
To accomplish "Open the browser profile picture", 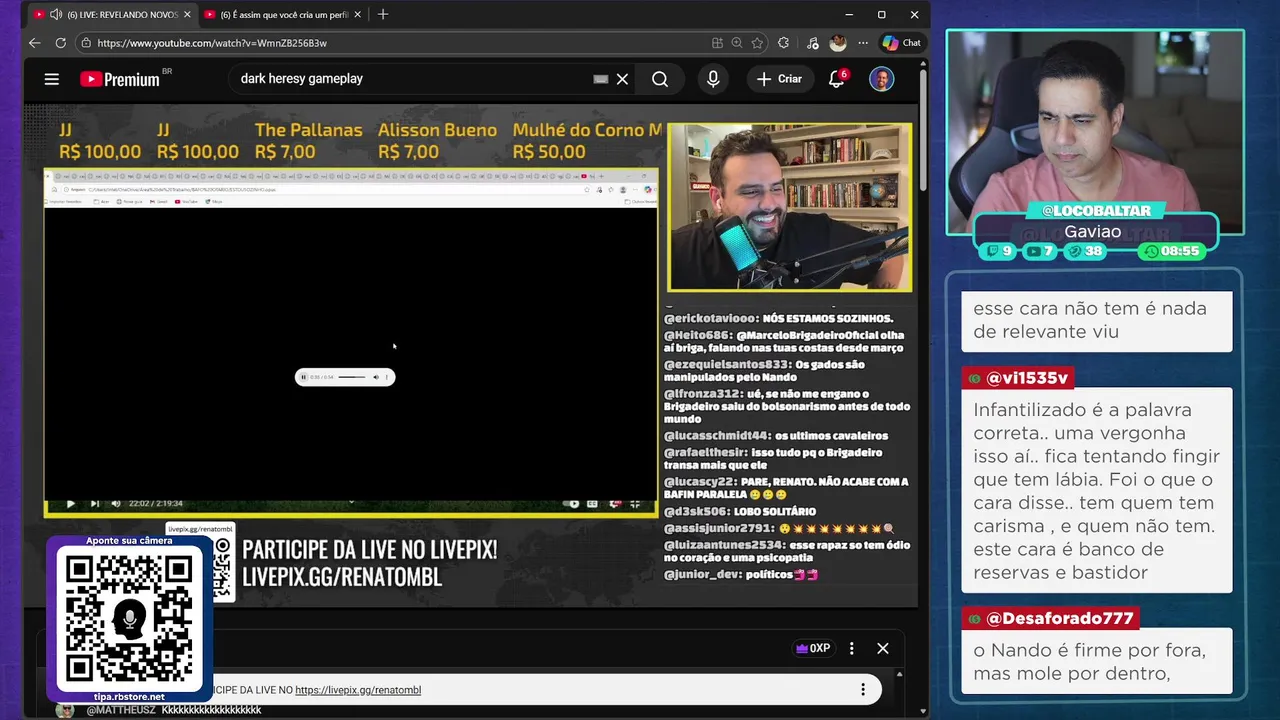I will click(838, 43).
